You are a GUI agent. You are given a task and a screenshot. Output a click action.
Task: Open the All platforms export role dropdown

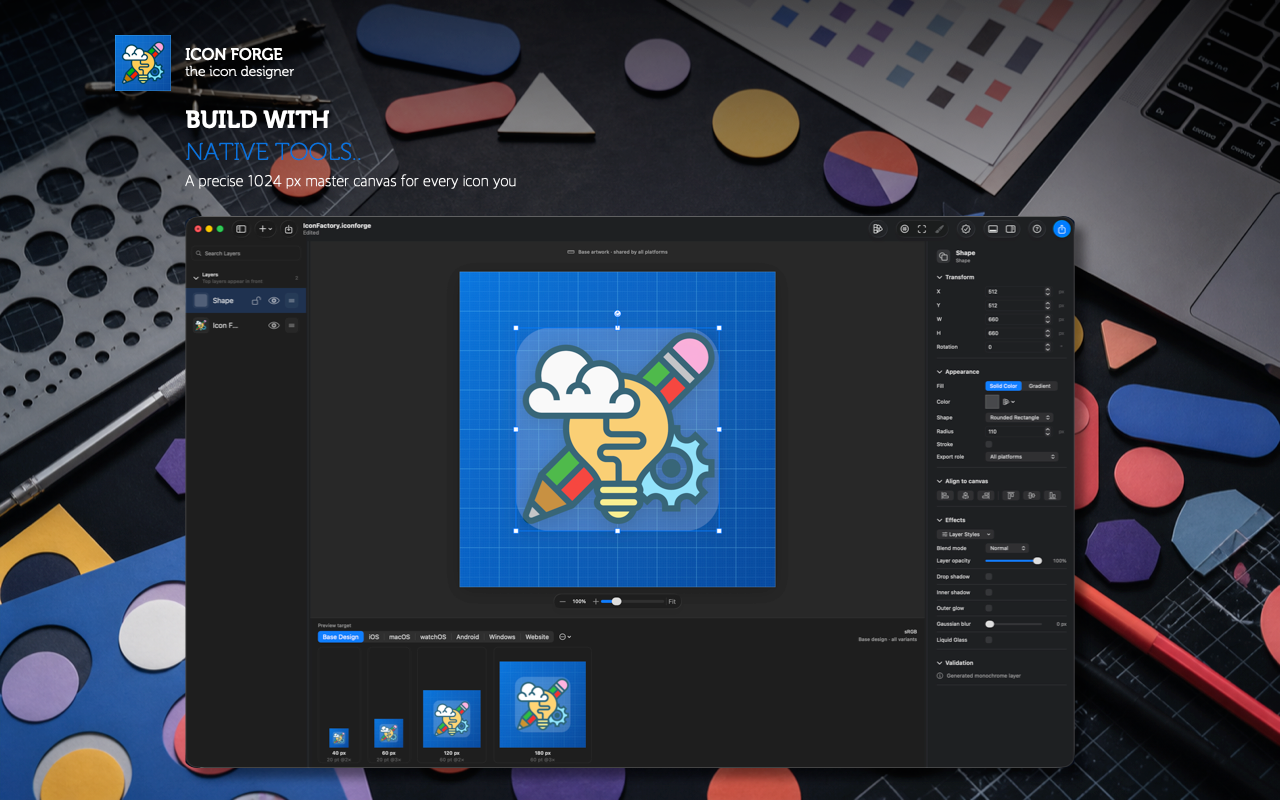coord(1022,457)
